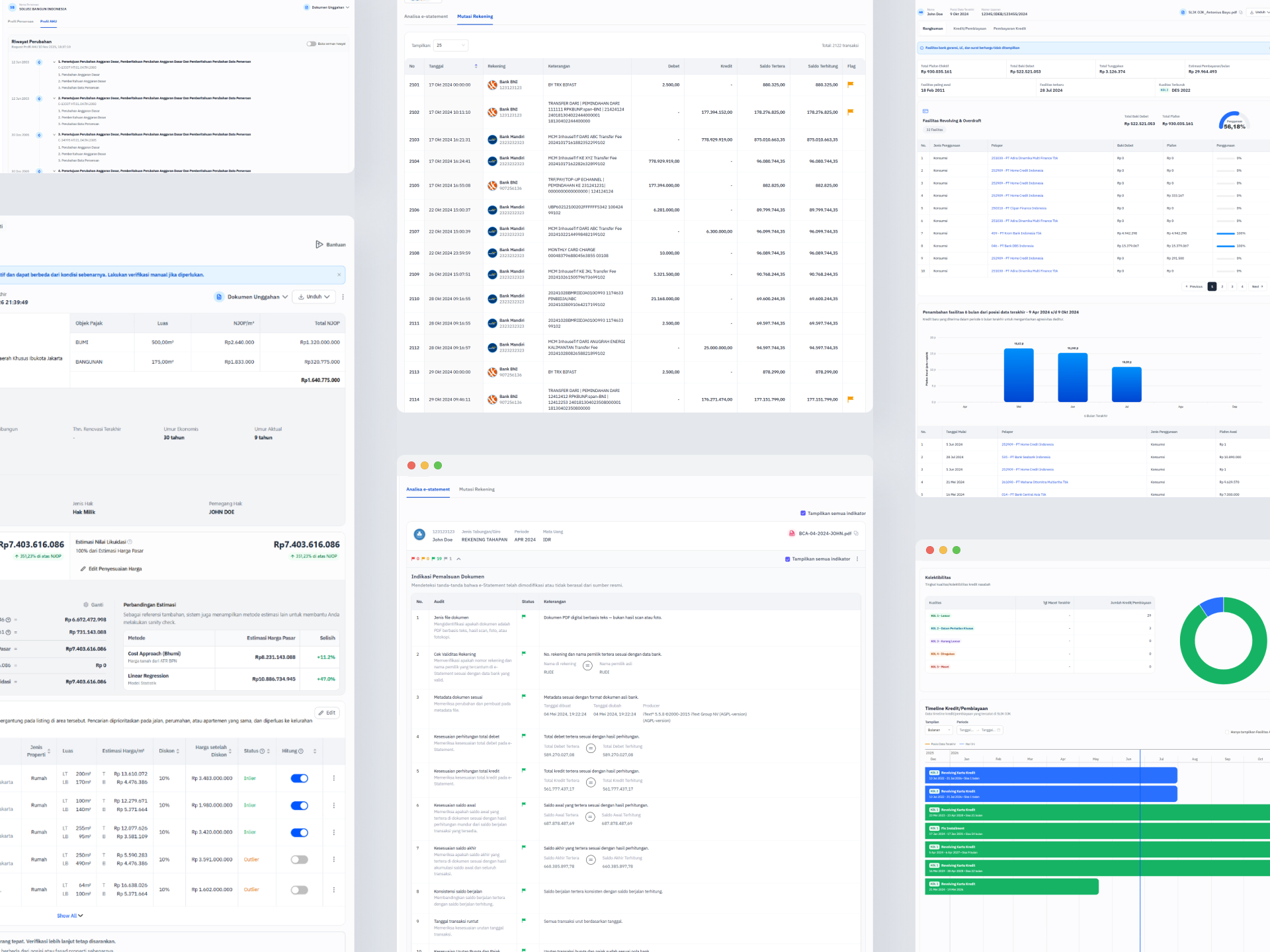Open the 459 - PT Krom Bank Indonesia link

pos(1016,233)
